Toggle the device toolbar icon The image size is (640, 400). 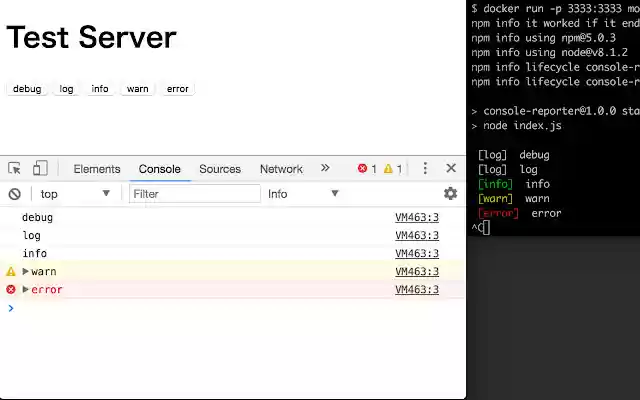tap(40, 168)
